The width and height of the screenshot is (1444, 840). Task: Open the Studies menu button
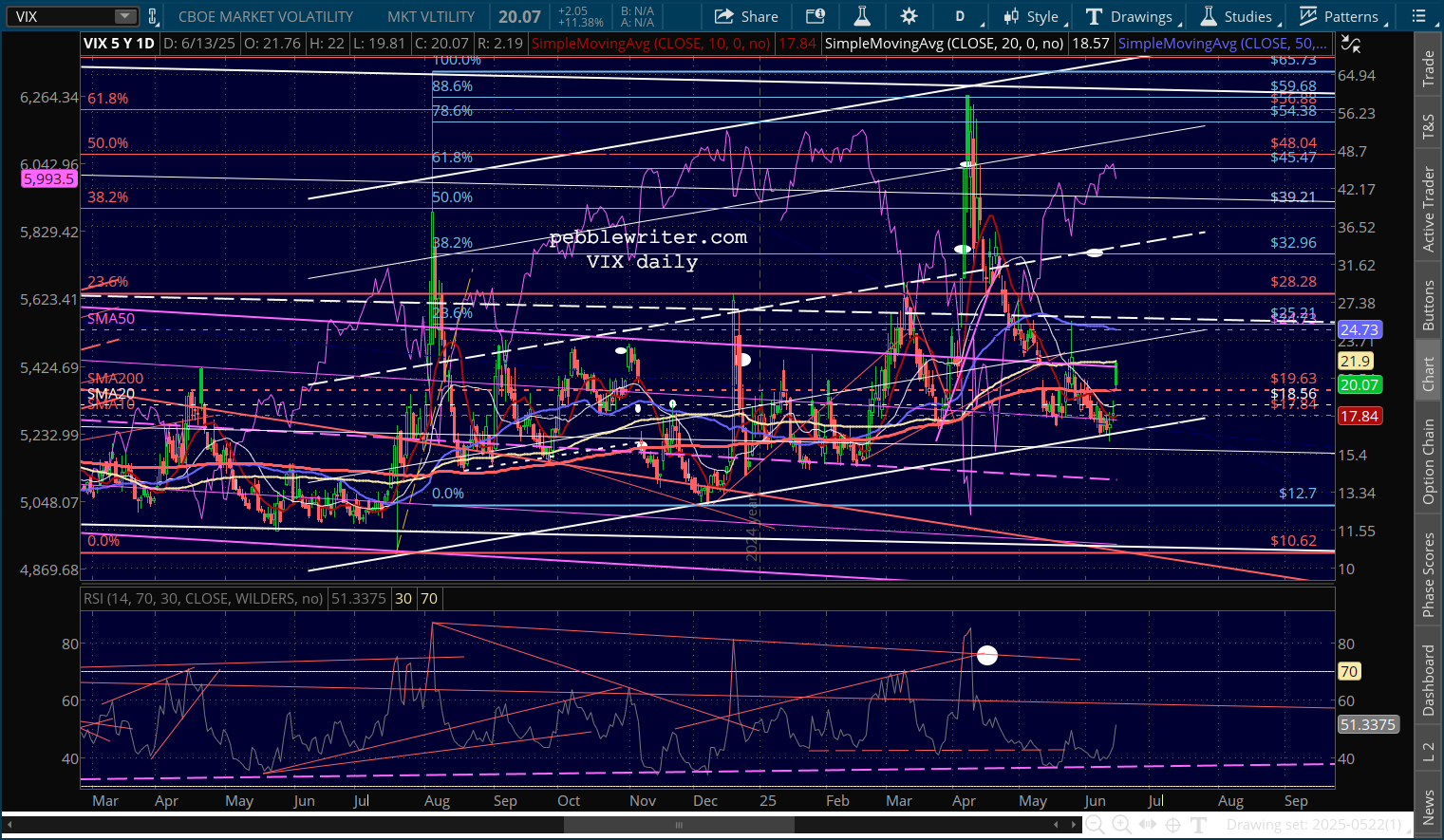point(1237,16)
